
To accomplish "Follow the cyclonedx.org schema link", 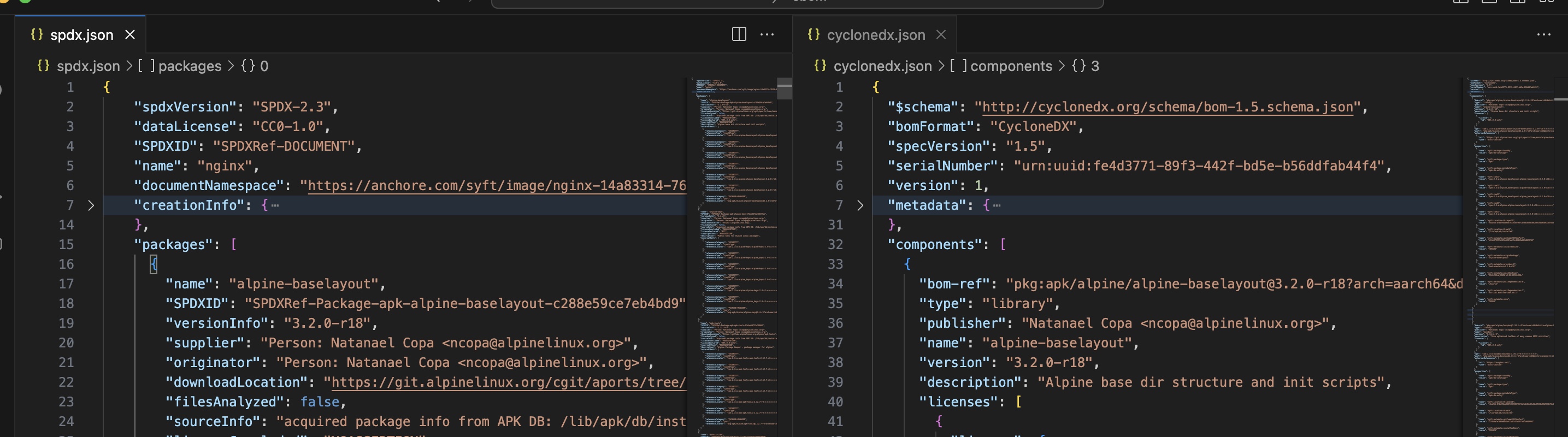I will click(1167, 107).
